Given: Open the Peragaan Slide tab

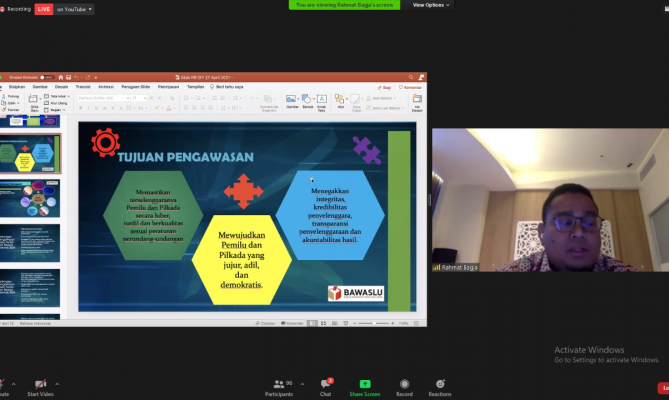Looking at the screenshot, I should tap(137, 87).
